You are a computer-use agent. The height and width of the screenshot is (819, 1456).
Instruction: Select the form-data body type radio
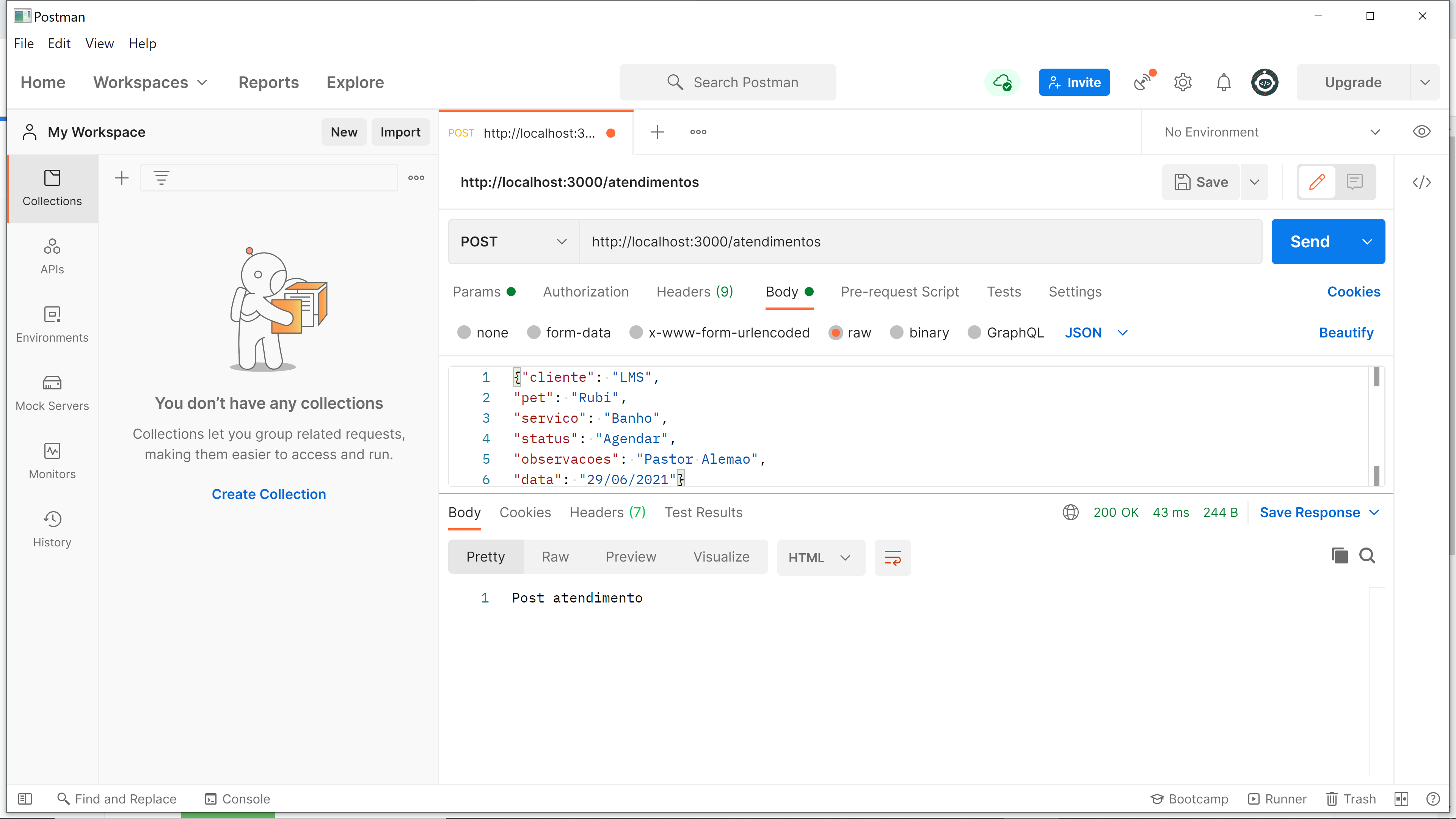533,333
